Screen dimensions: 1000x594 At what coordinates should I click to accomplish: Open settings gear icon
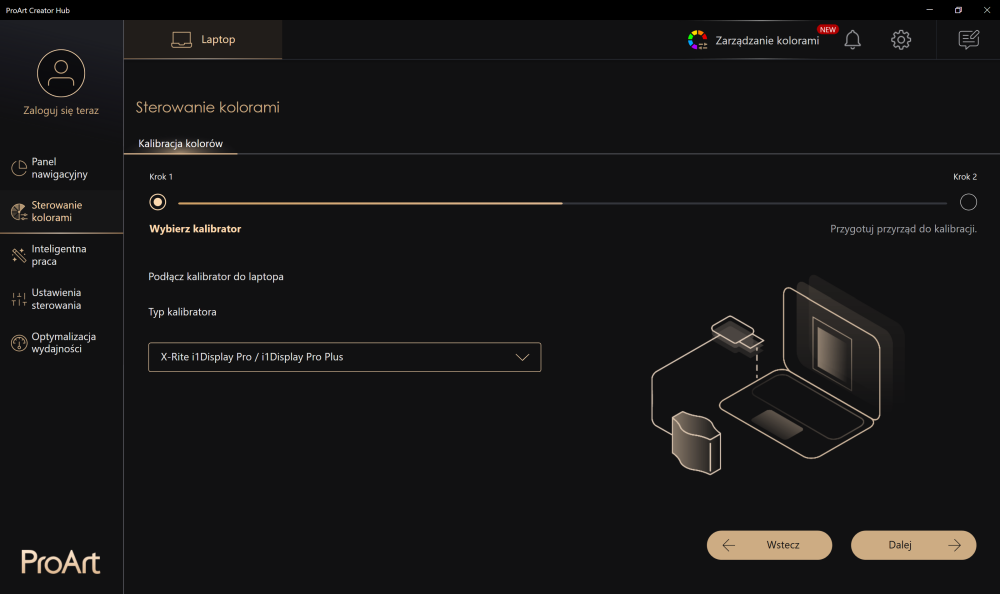pos(901,40)
